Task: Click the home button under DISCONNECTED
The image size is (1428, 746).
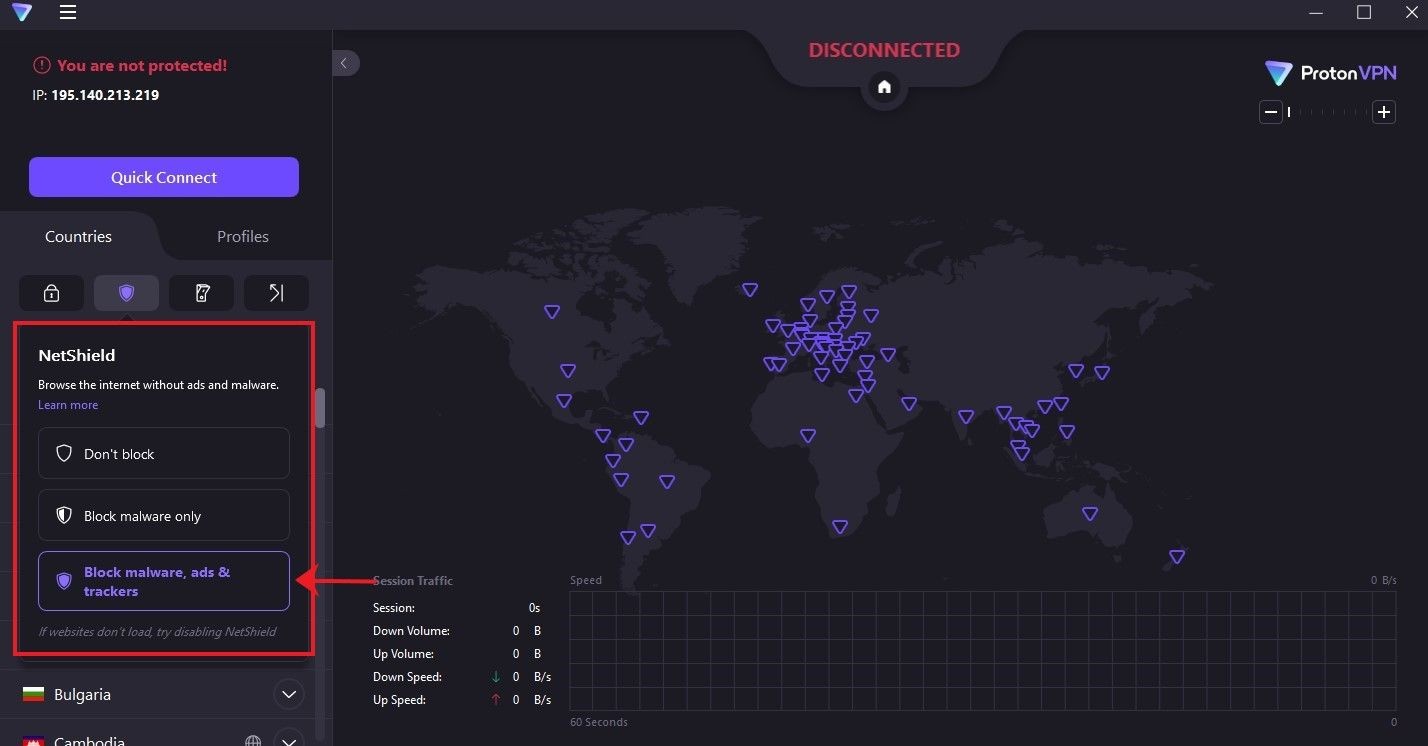Action: click(884, 87)
